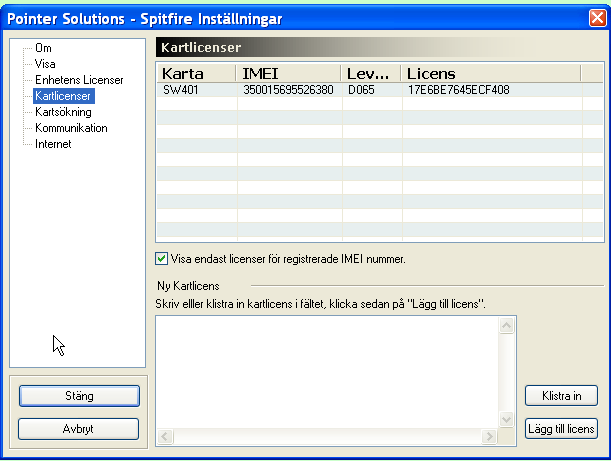Click the Stäng button
The height and width of the screenshot is (461, 611).
coord(79,396)
